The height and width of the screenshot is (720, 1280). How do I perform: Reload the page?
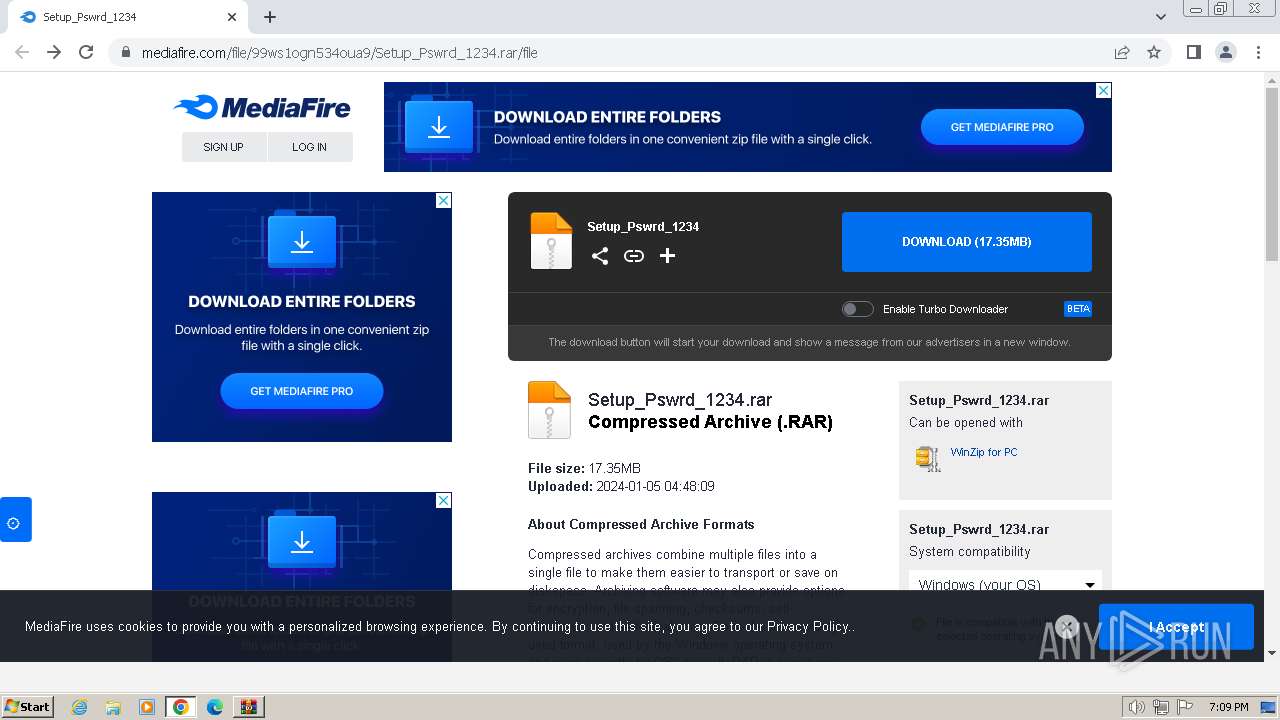[86, 52]
